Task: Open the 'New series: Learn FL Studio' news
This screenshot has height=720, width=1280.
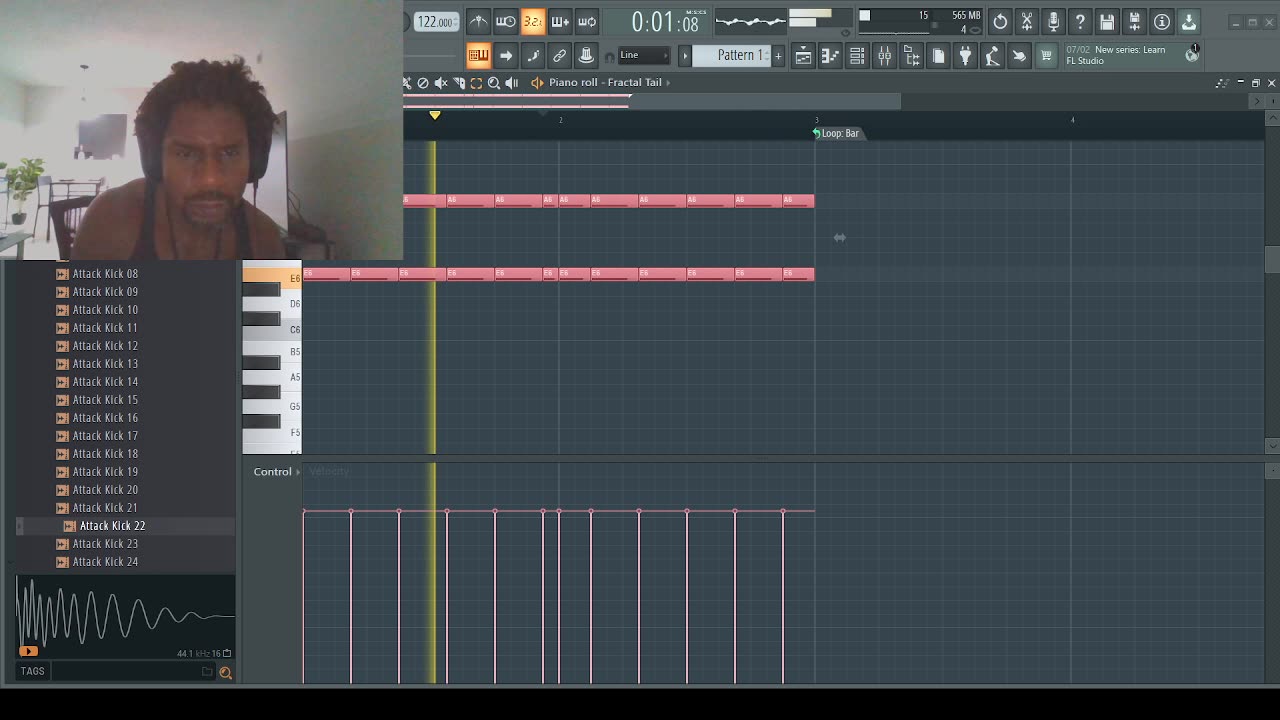Action: point(1115,55)
